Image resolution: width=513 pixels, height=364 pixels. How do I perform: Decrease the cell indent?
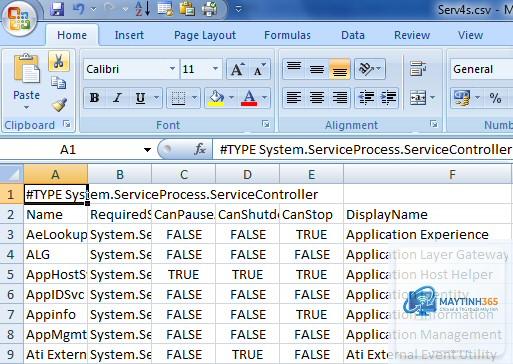click(366, 98)
